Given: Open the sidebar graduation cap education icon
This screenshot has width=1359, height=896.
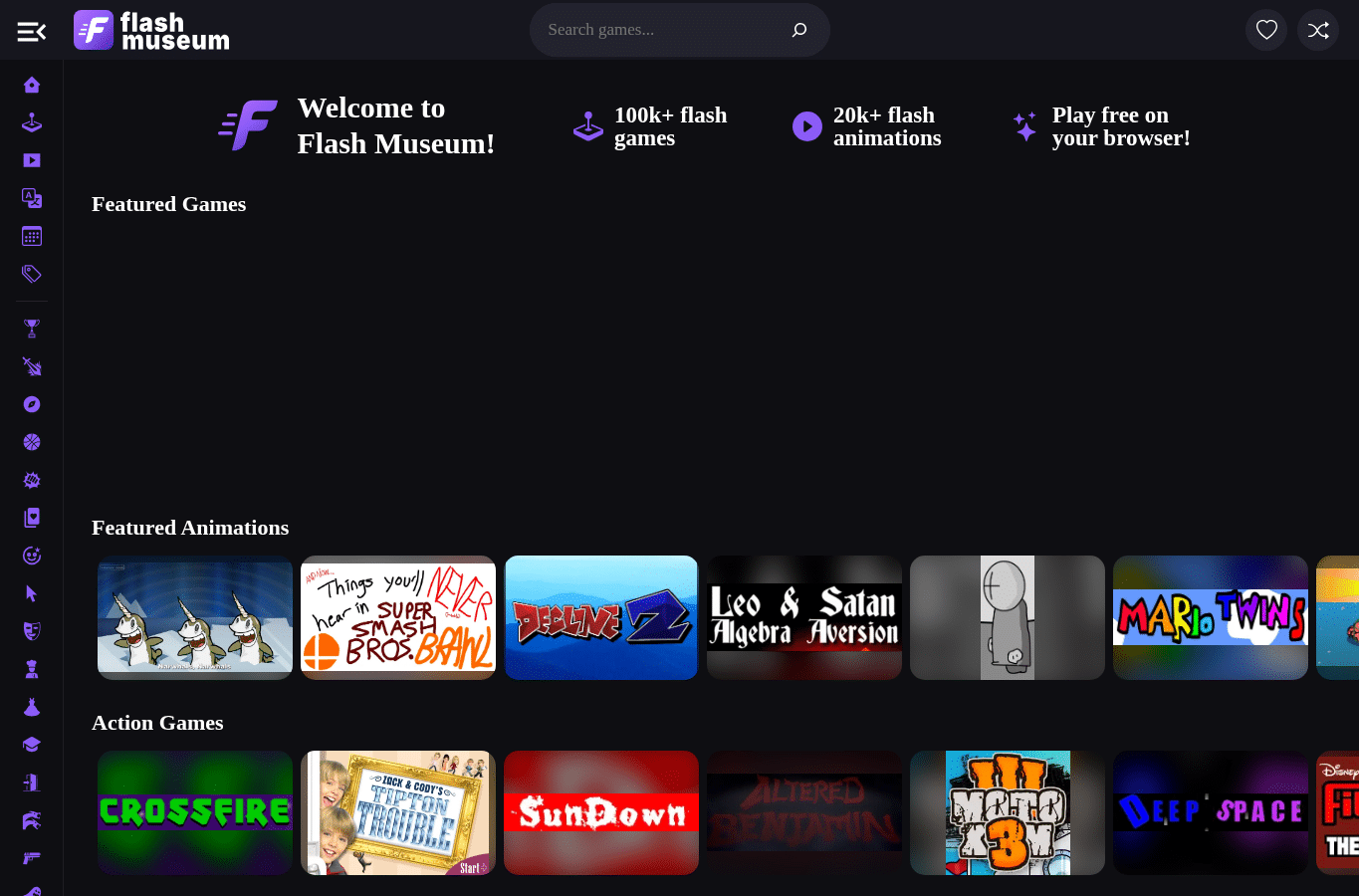Looking at the screenshot, I should click(x=32, y=745).
